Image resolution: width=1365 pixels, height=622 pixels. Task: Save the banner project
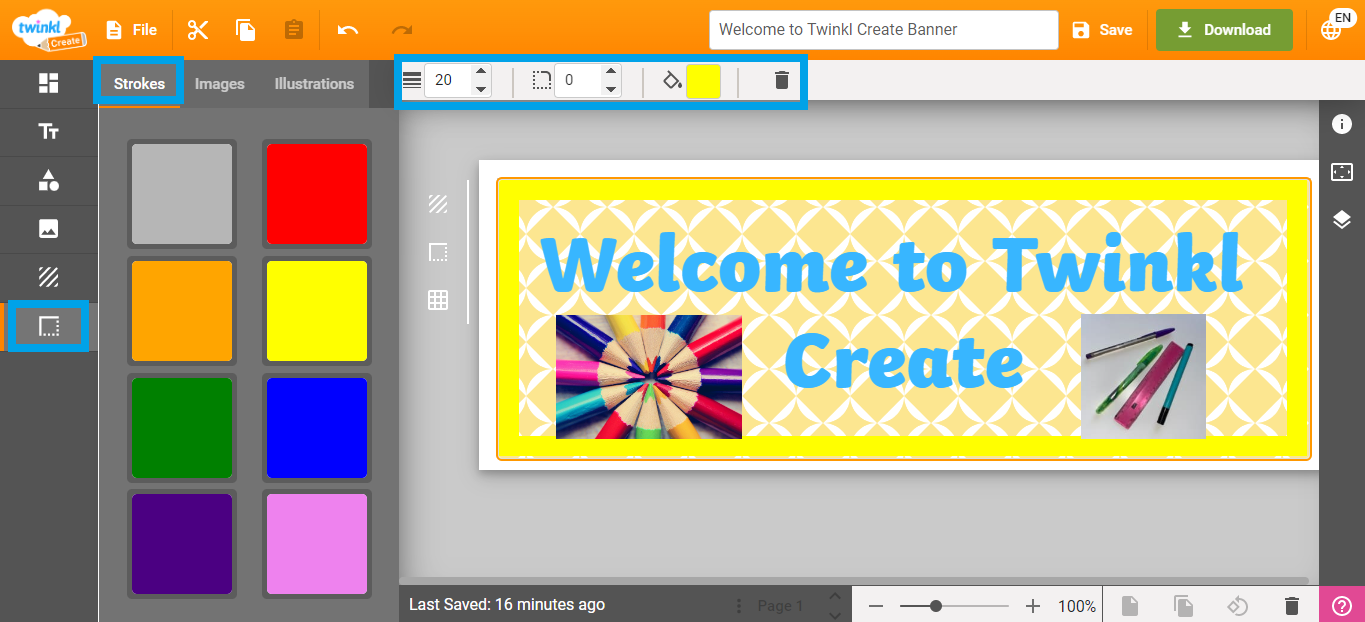click(x=1102, y=30)
